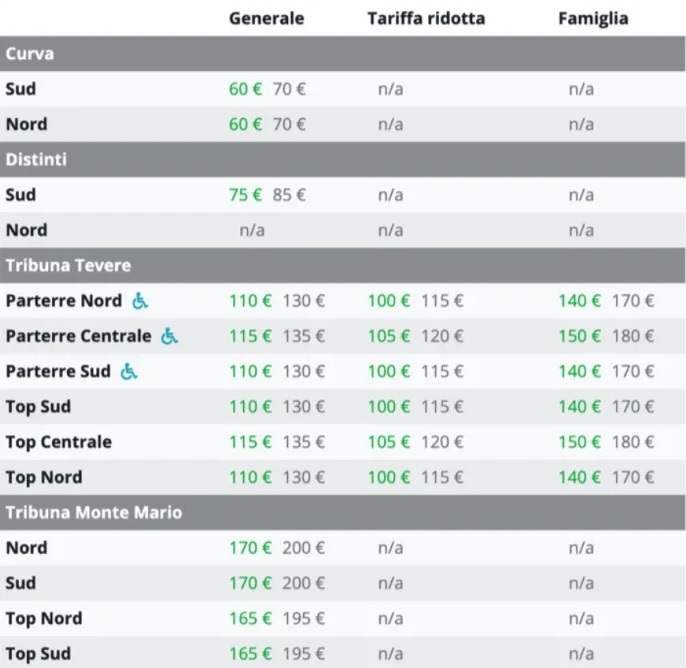This screenshot has width=686, height=668.
Task: Pick the 140 € Famiglia price for Top Sud
Action: coord(580,407)
